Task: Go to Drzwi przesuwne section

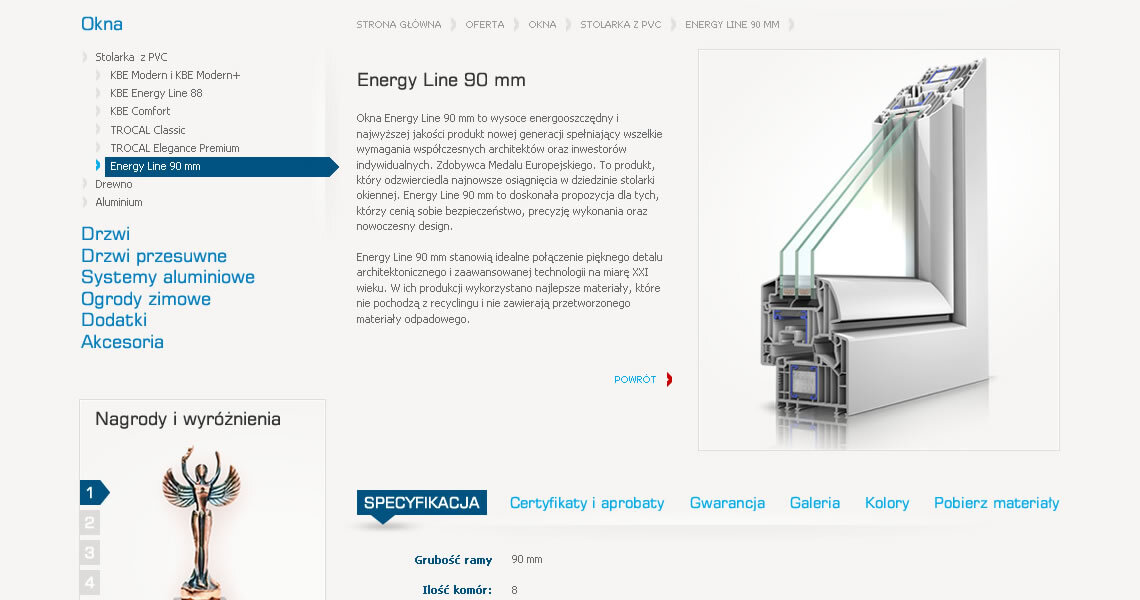Action: [x=154, y=256]
